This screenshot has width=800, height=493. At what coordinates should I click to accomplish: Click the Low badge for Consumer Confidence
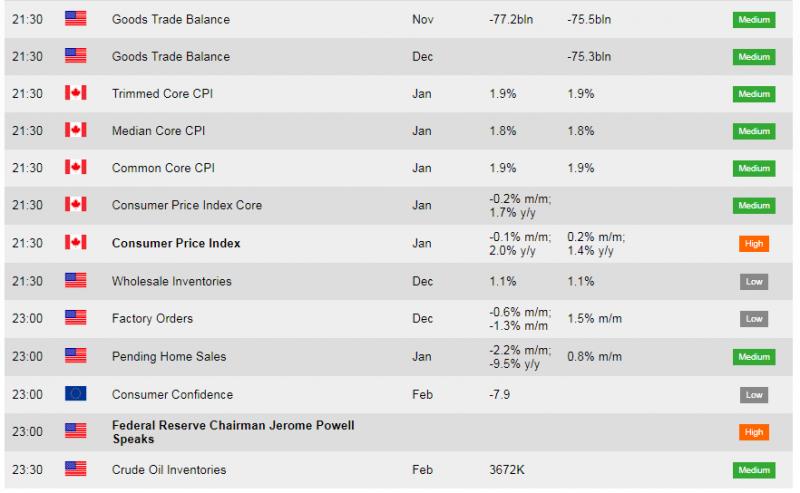click(754, 395)
